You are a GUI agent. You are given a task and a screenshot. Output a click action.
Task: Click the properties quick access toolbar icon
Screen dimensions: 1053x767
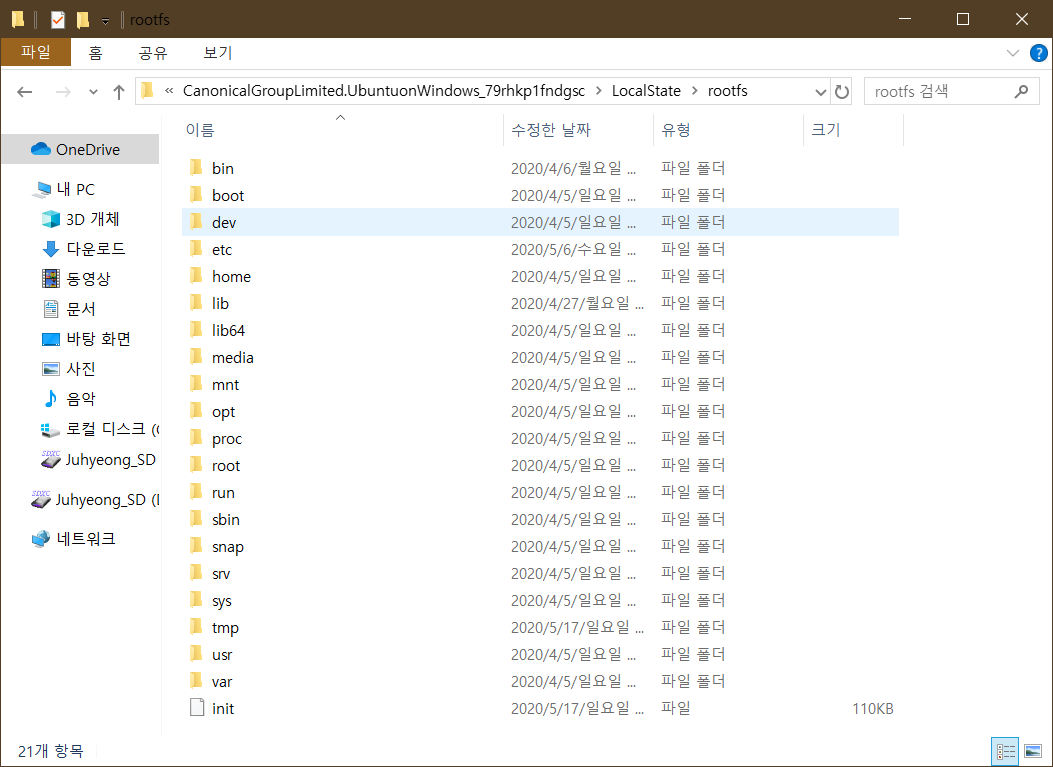pos(58,19)
